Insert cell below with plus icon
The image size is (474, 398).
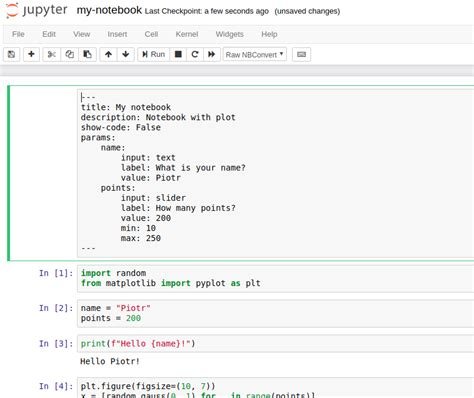pos(31,54)
